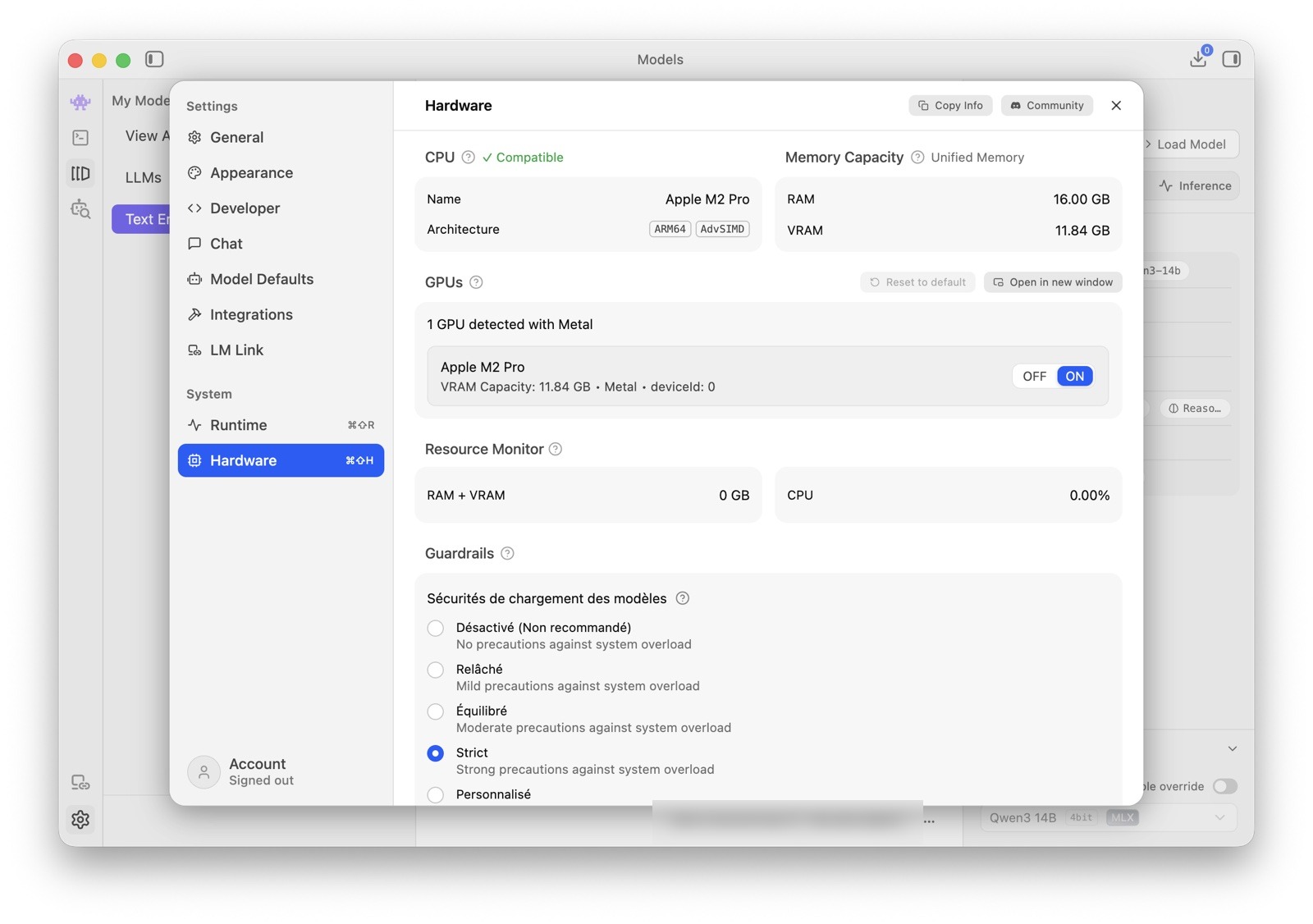Select the Relâché guardrail option

coord(436,670)
